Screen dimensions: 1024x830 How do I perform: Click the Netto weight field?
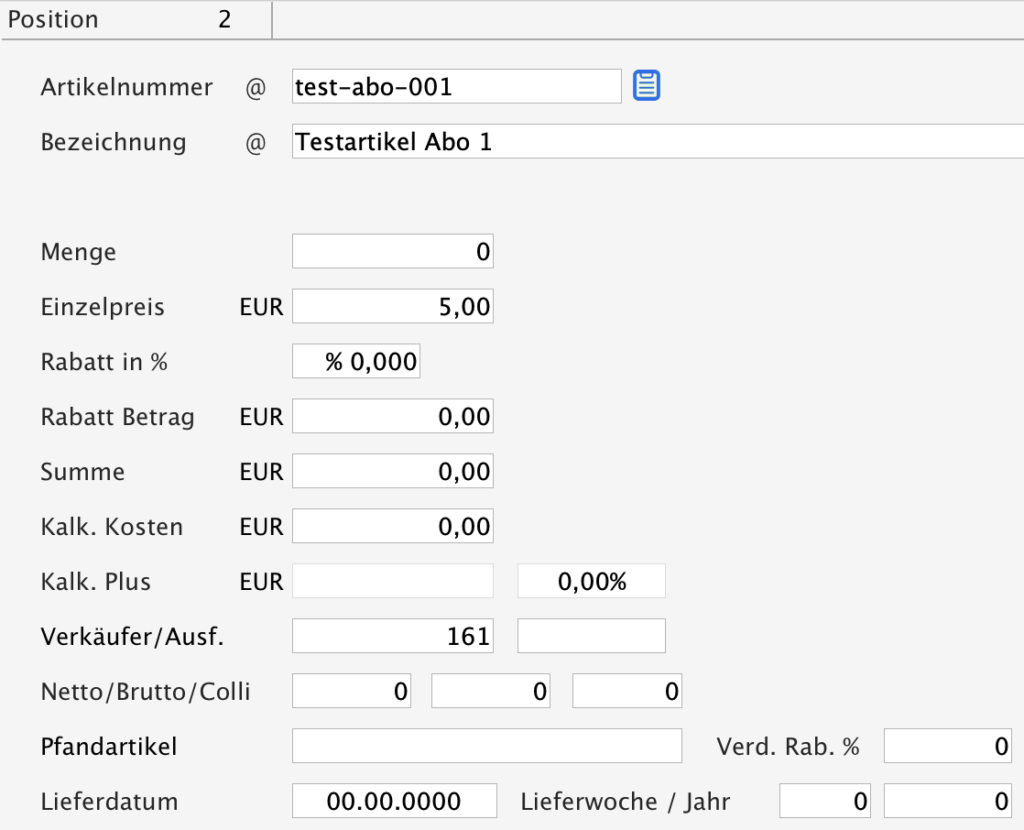[352, 691]
